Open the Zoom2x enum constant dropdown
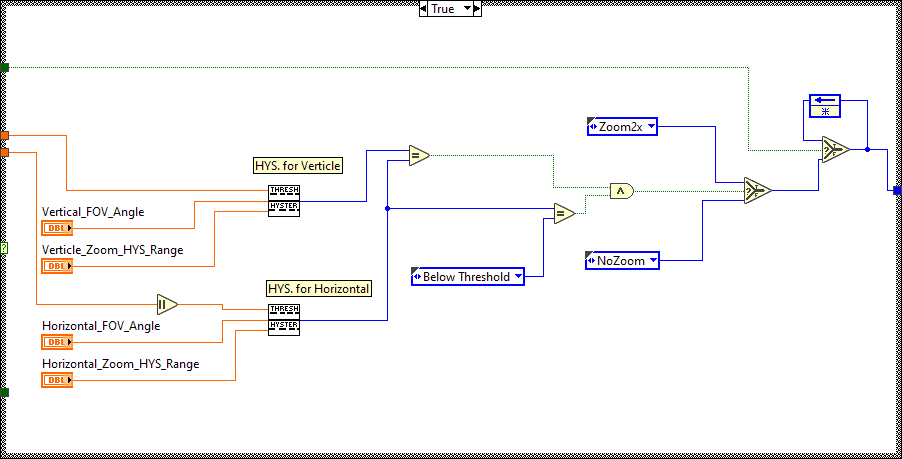This screenshot has width=902, height=459. (x=652, y=126)
